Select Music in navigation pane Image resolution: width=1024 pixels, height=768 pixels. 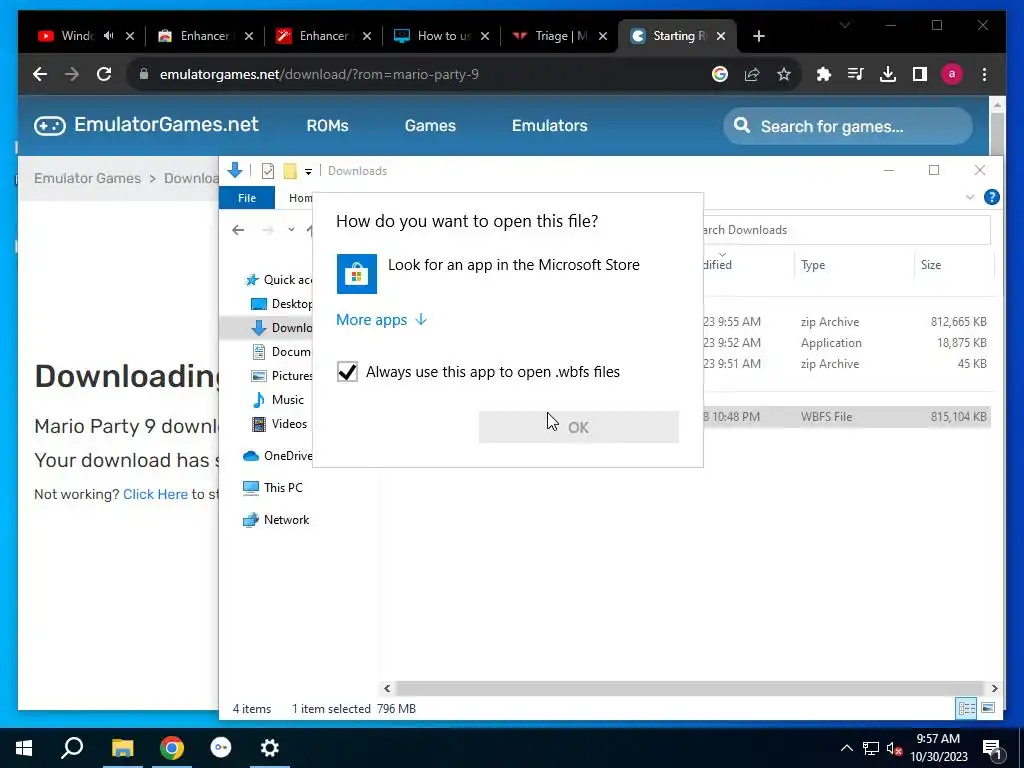pos(278,400)
